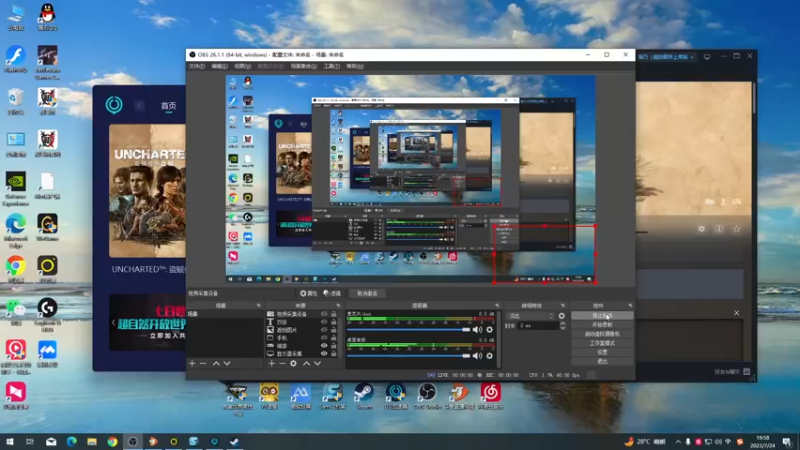800x450 pixels.
Task: Open the GeForce Experience desktop icon
Action: 16,188
